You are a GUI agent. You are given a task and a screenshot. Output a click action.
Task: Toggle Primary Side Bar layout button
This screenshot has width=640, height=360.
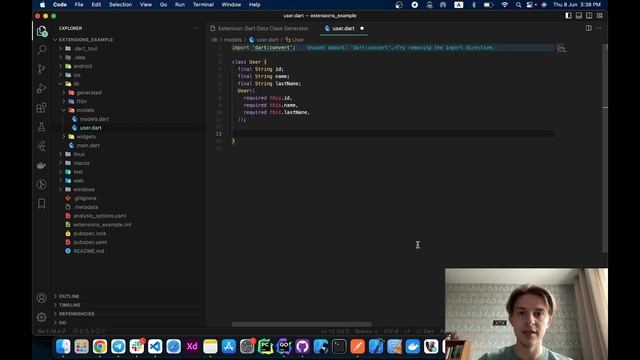[x=568, y=16]
